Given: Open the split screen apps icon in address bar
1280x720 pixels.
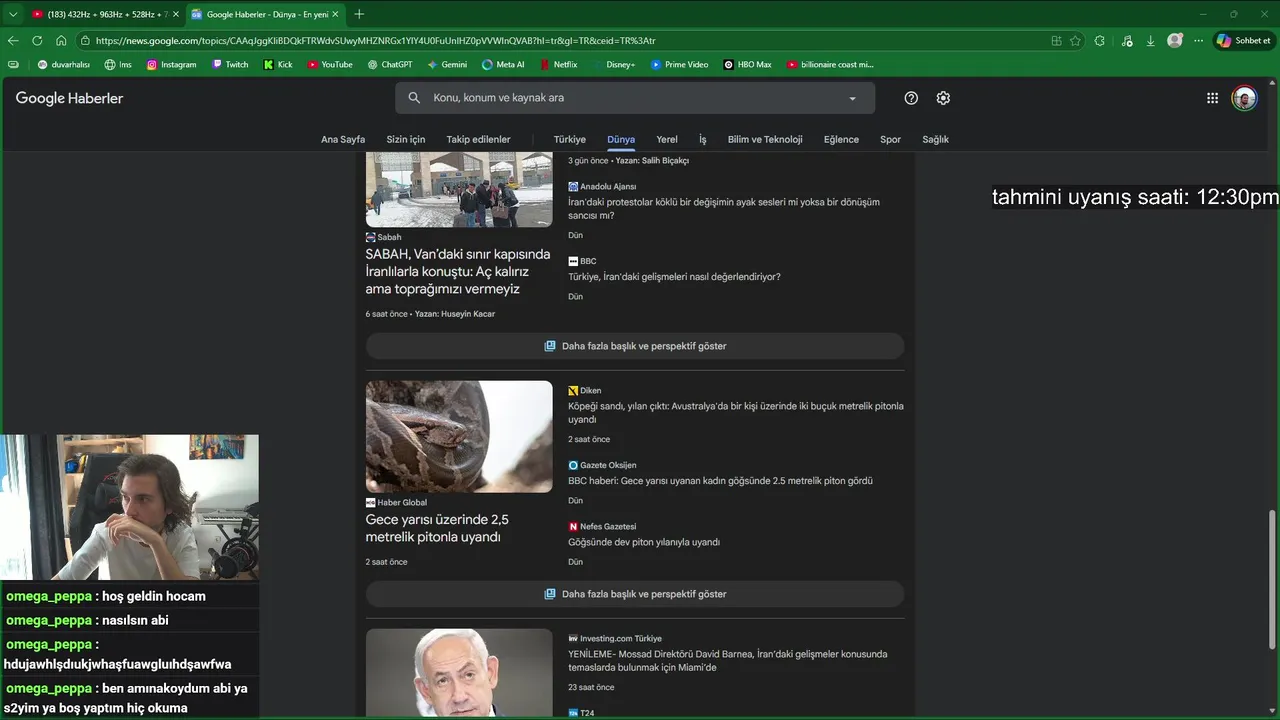Looking at the screenshot, I should 1056,41.
